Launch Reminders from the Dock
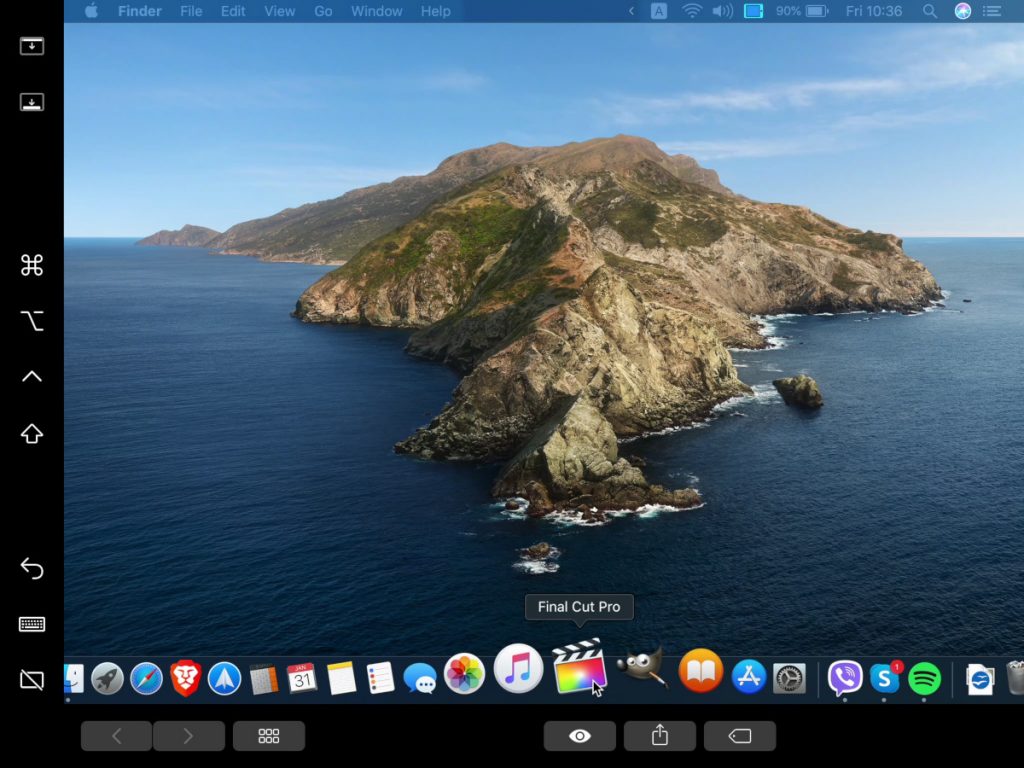1024x768 pixels. [x=380, y=679]
